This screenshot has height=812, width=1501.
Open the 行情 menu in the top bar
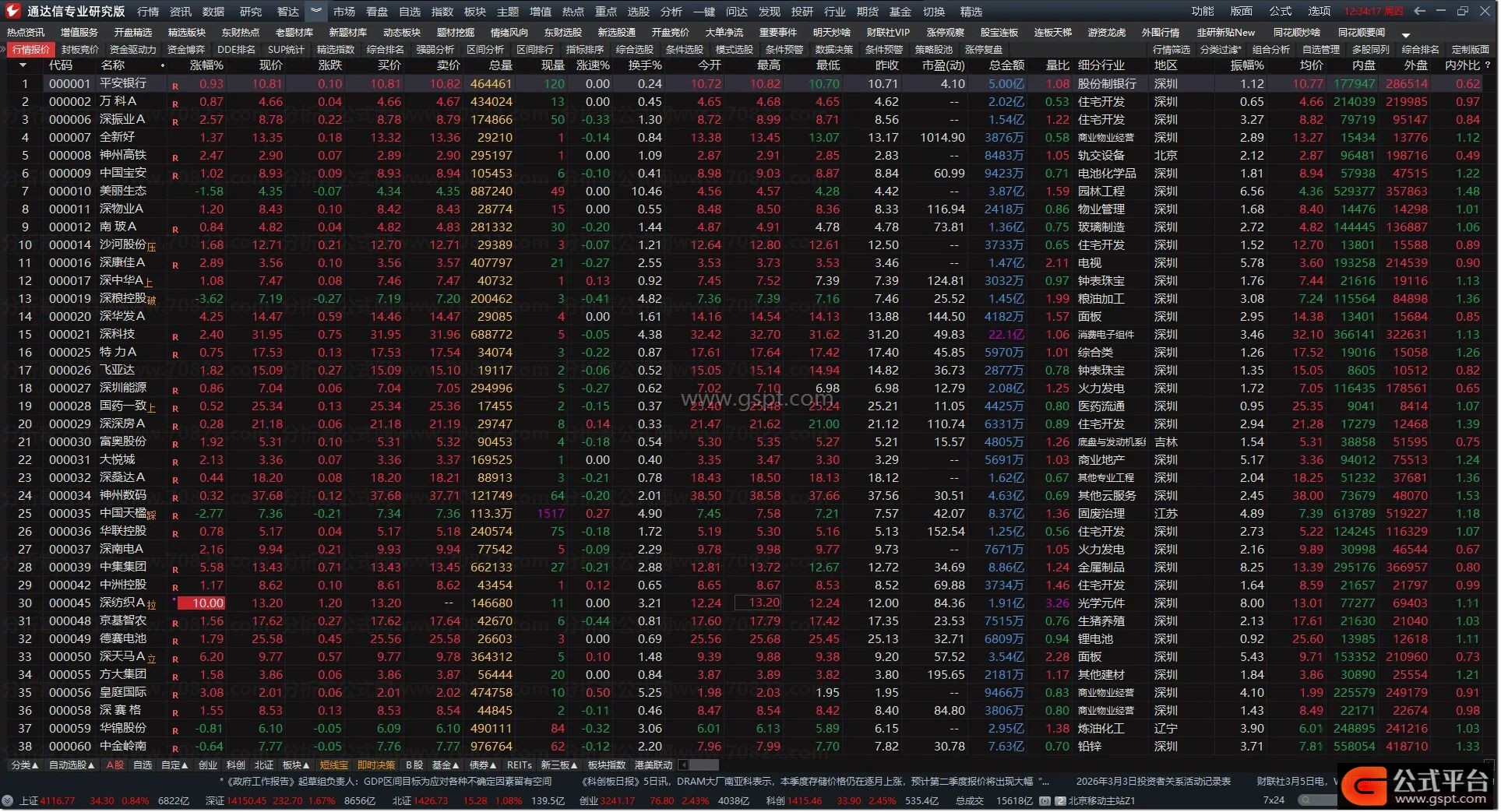(x=148, y=12)
